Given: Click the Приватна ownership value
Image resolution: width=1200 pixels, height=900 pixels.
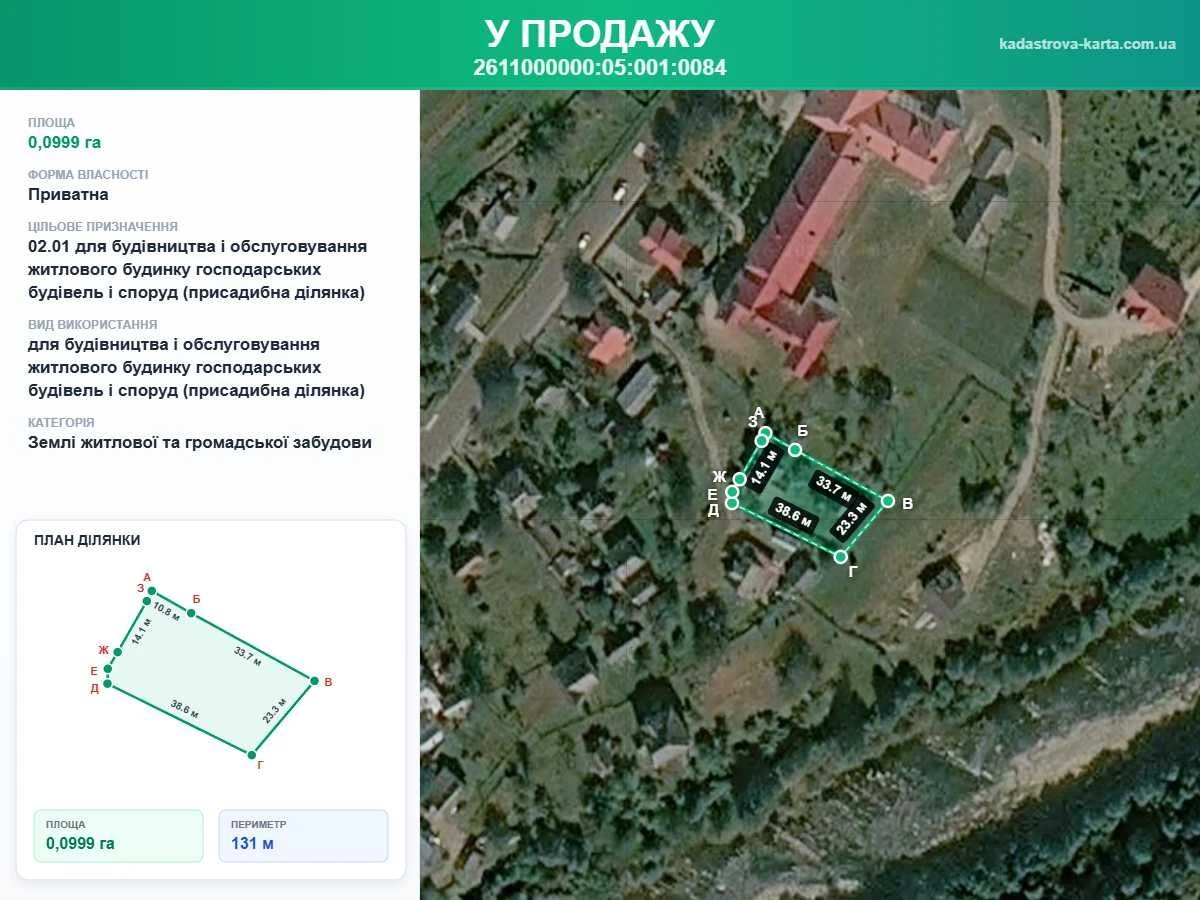Looking at the screenshot, I should pyautogui.click(x=68, y=194).
